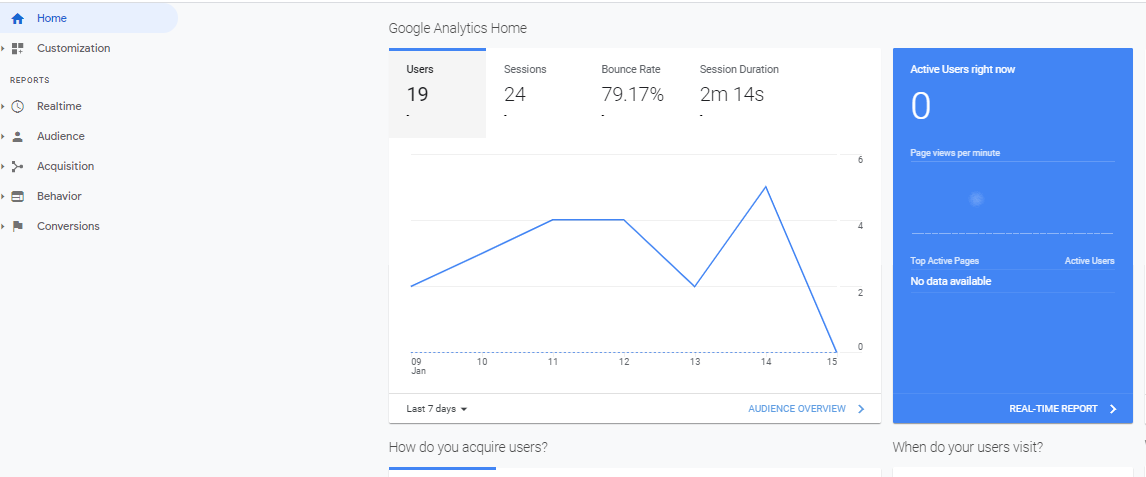Open the Conversions reports menu item

(x=68, y=227)
